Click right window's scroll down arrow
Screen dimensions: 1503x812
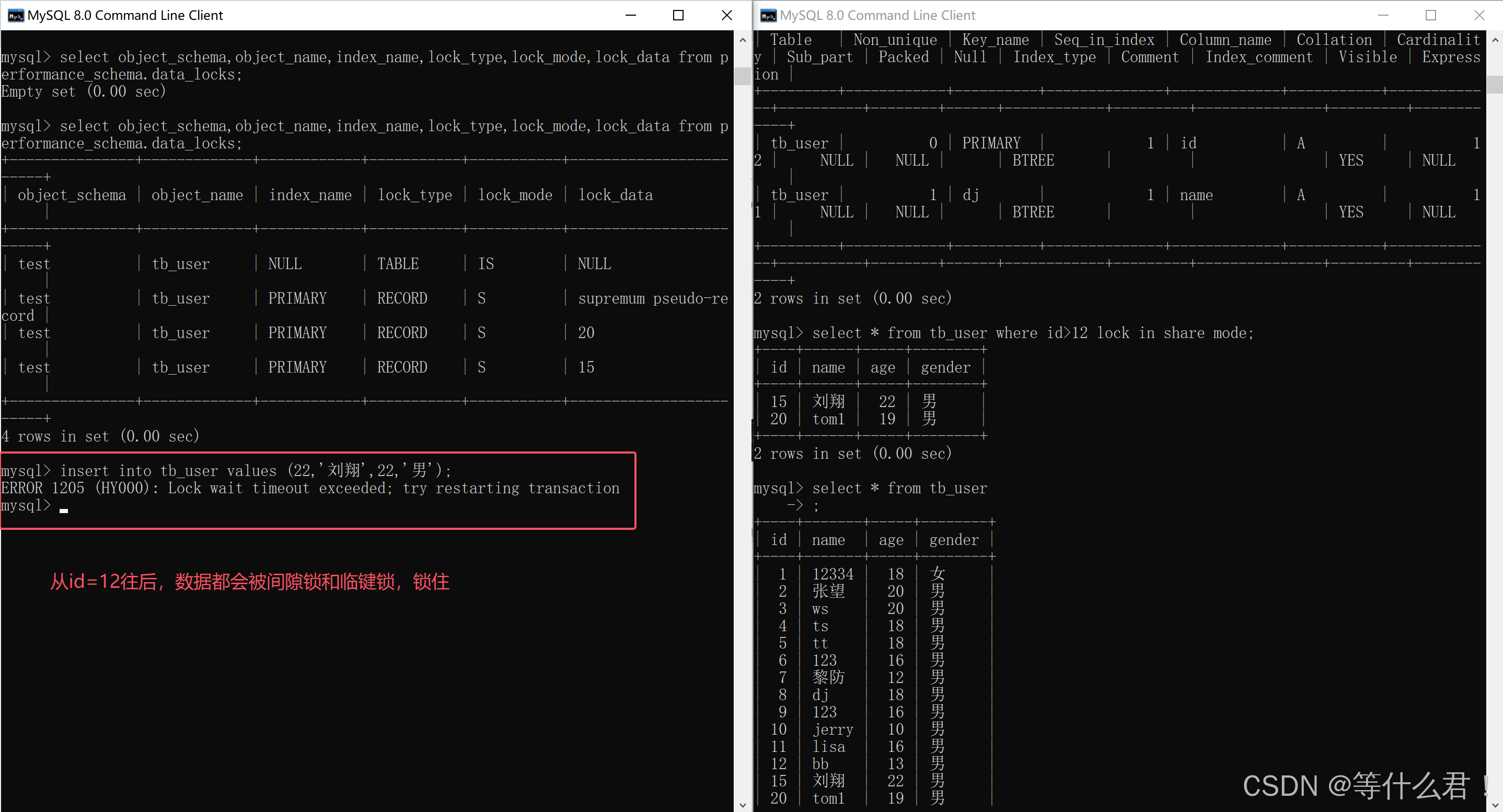(x=1495, y=805)
